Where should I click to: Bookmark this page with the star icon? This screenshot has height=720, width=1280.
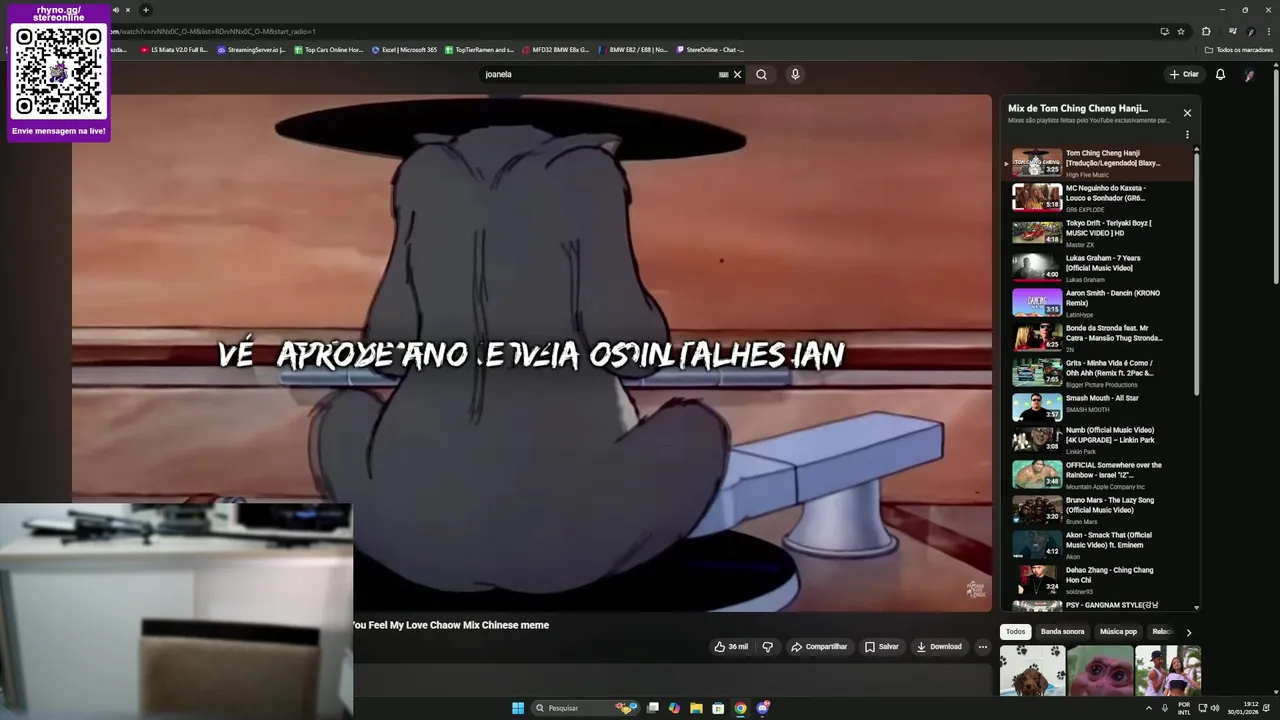[x=1181, y=31]
